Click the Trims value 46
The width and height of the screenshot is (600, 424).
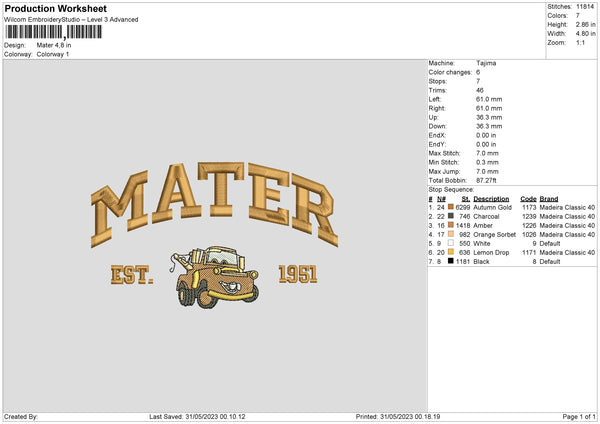tap(480, 90)
